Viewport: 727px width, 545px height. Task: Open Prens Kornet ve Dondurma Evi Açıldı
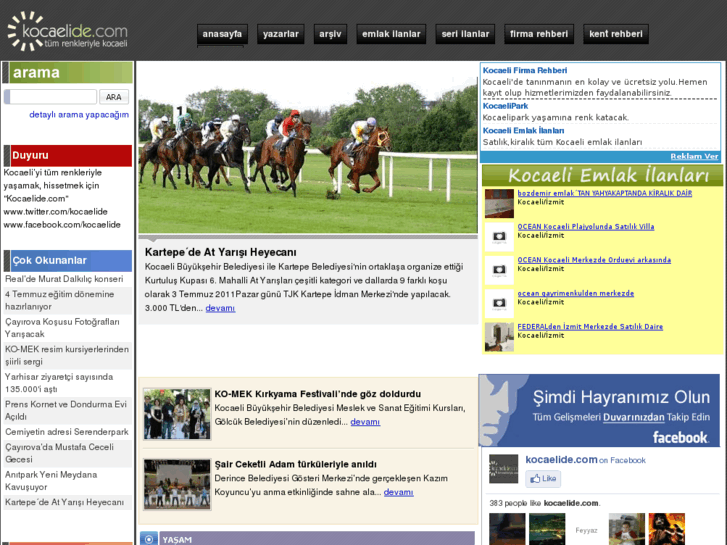66,410
